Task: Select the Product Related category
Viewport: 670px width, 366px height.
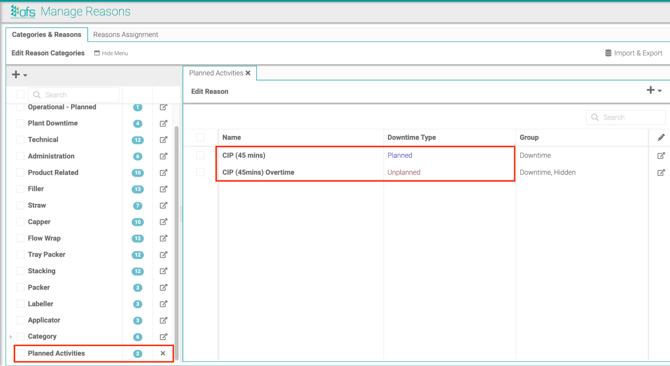Action: click(53, 173)
